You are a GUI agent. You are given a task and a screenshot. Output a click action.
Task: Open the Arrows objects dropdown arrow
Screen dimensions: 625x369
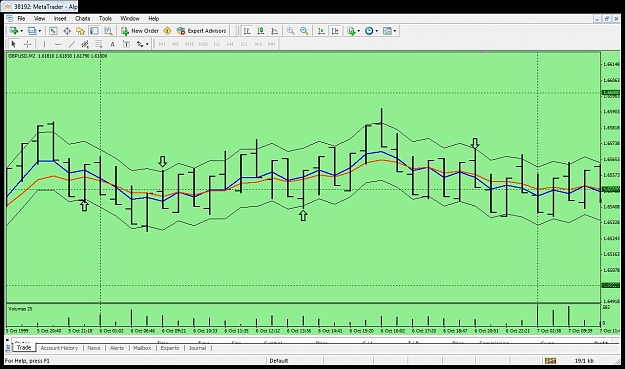coord(147,44)
